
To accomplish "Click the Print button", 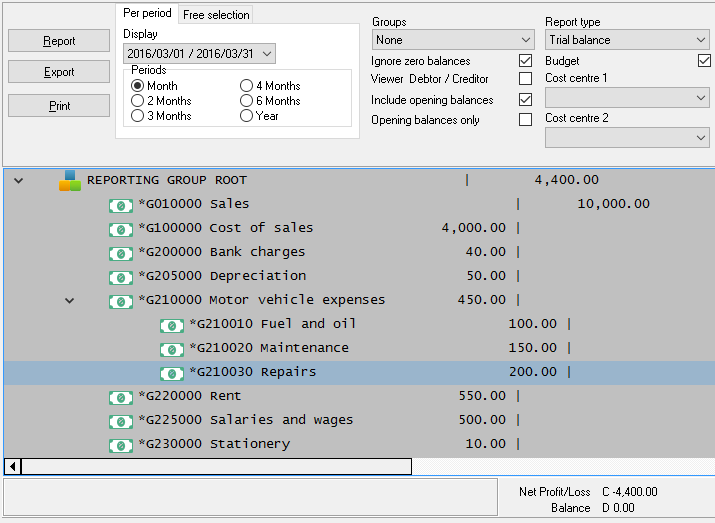I will [59, 106].
